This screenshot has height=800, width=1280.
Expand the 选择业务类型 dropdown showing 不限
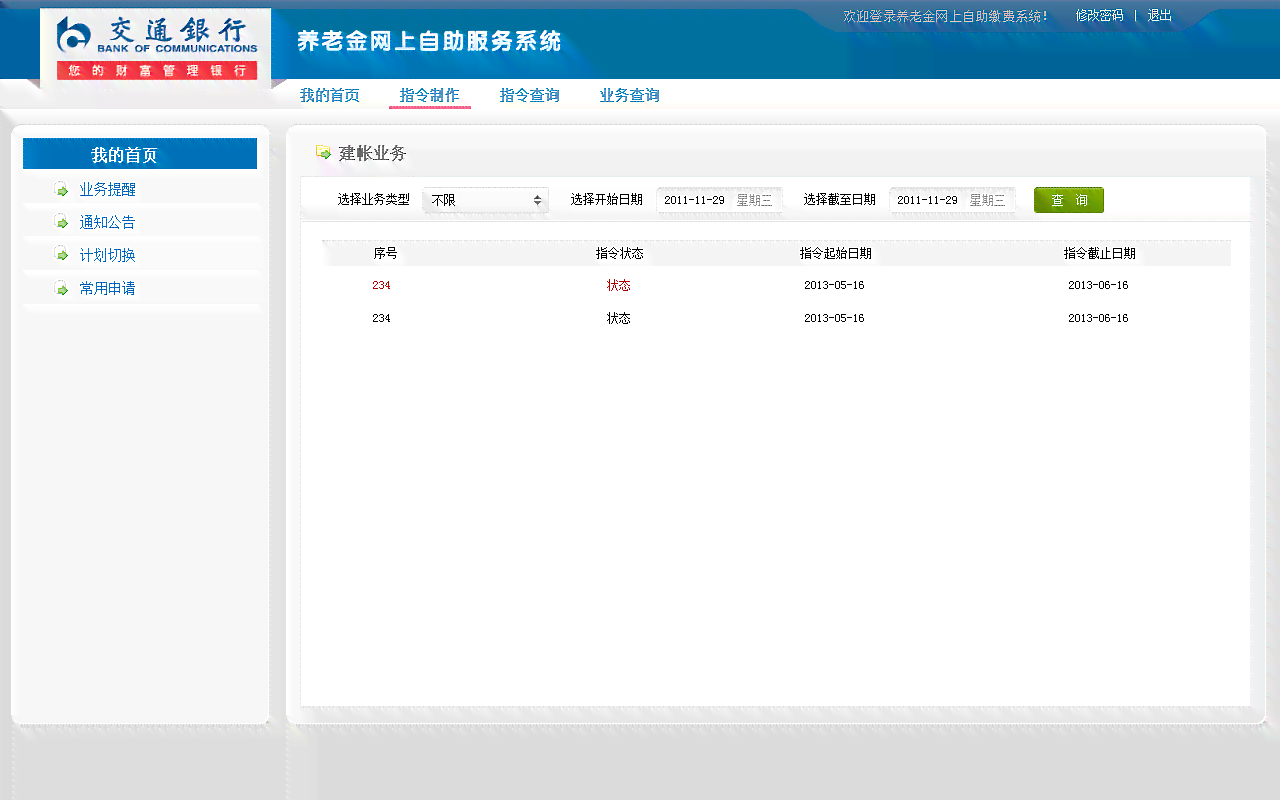[486, 200]
